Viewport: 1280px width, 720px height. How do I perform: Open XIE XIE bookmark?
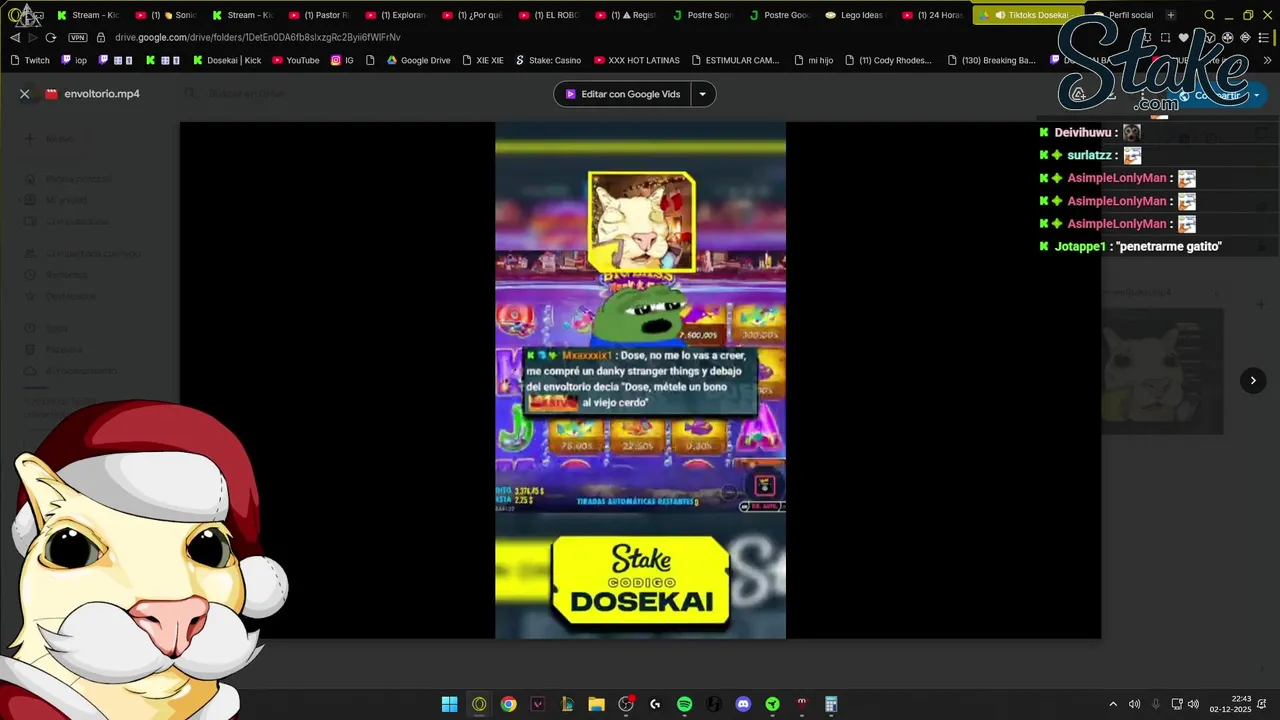tap(482, 60)
